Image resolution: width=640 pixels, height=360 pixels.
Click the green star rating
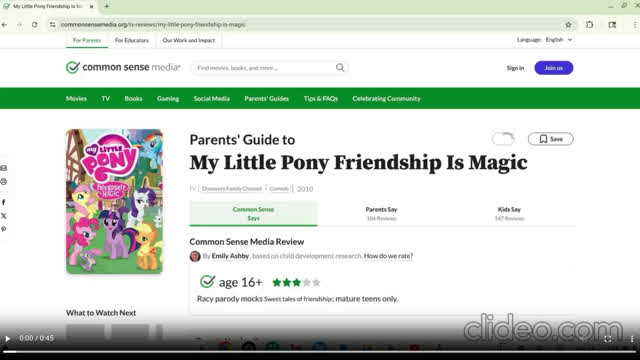tap(296, 282)
